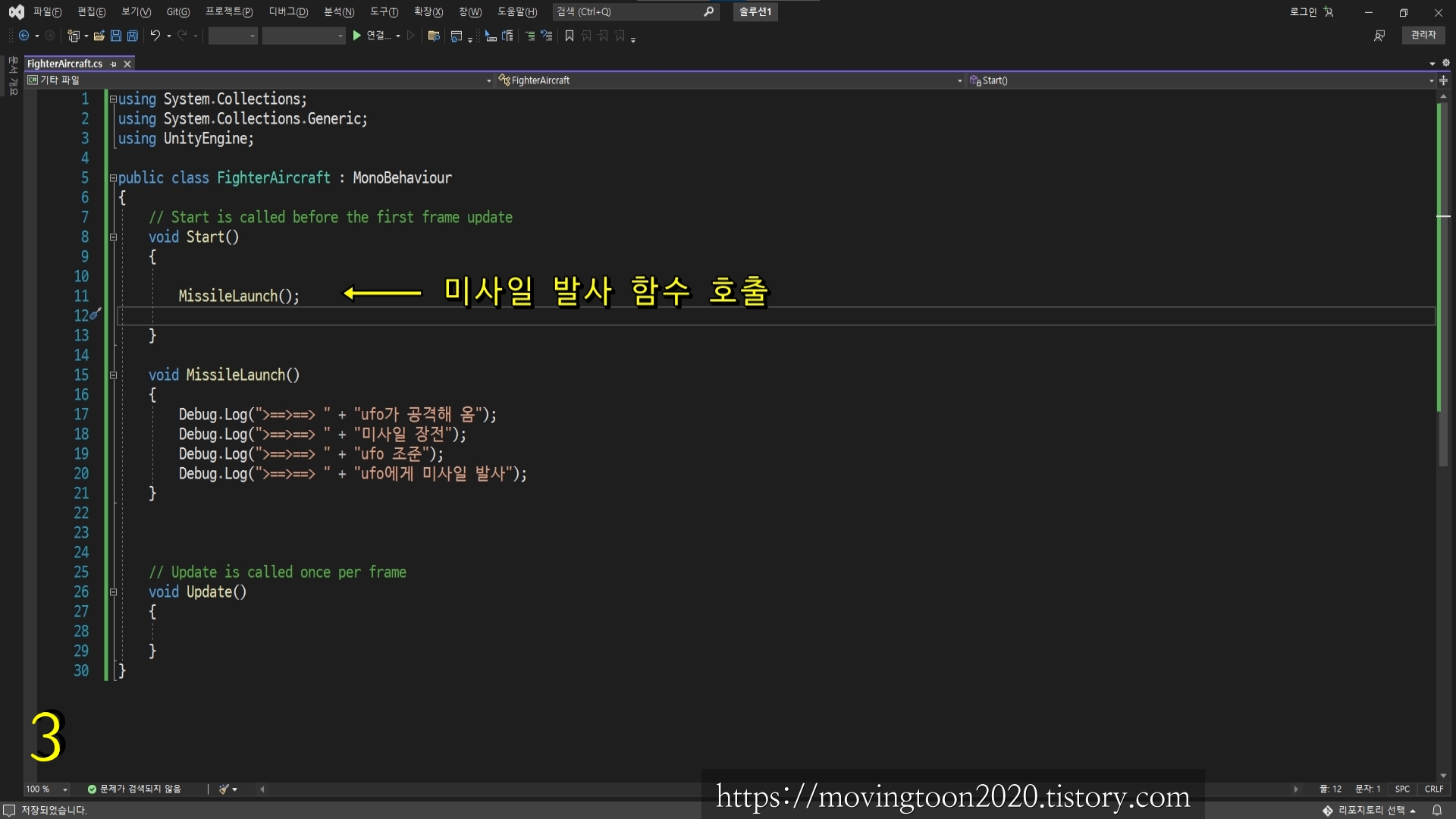Open the 도구(T) menu
Viewport: 1456px width, 819px height.
[384, 11]
